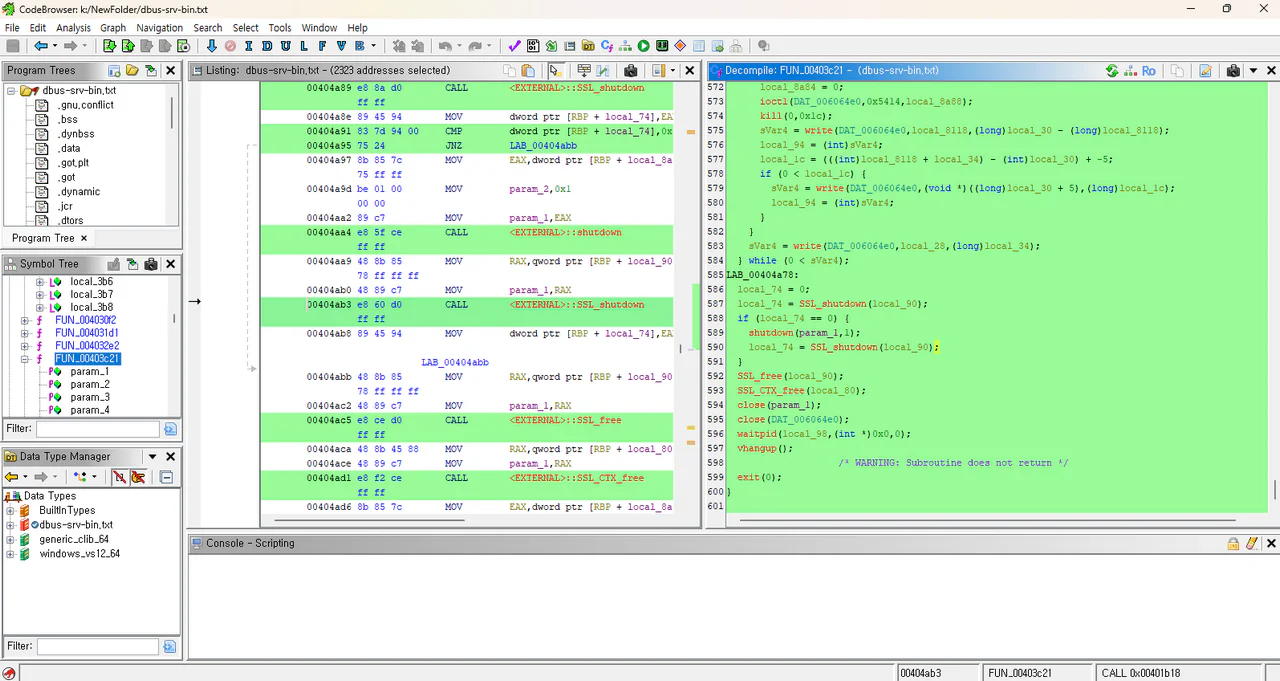
Task: Expand FUN_004030f2 tree node
Action: coord(26,320)
